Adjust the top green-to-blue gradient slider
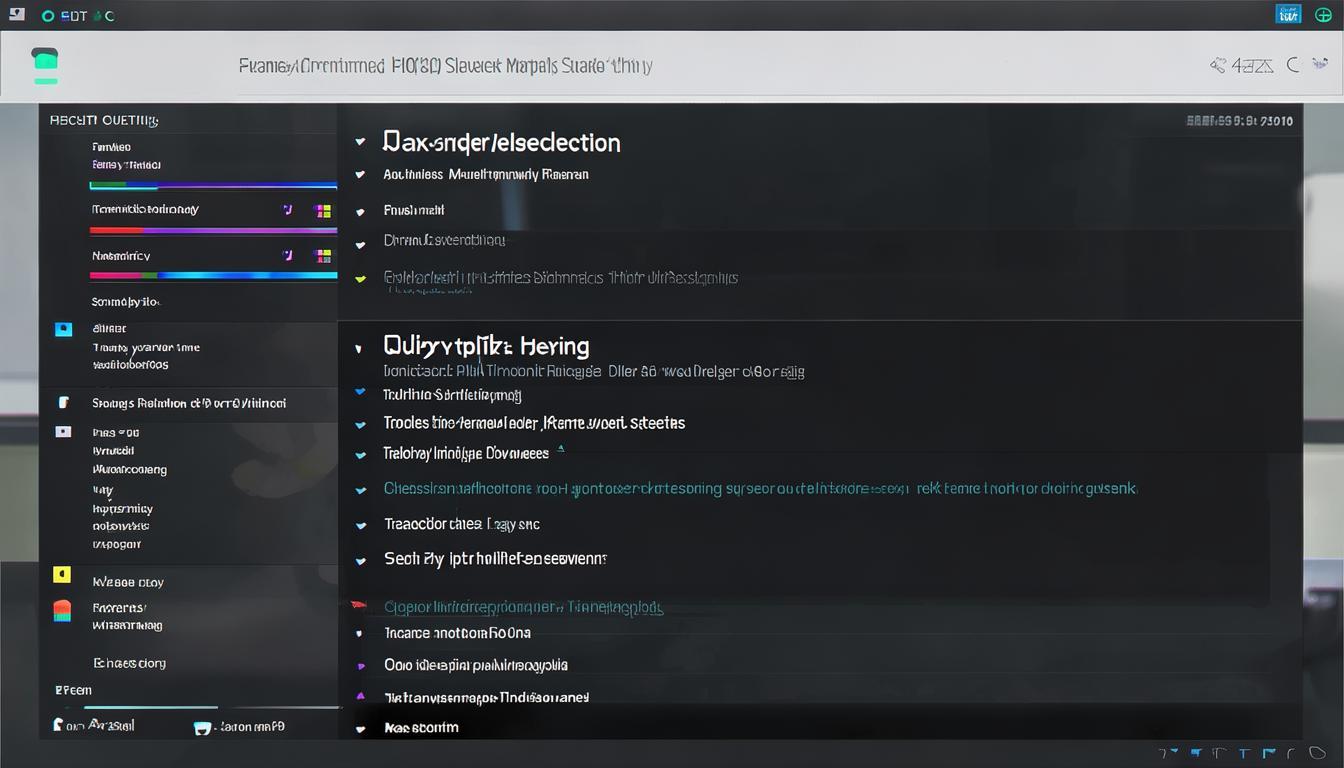Viewport: 1344px width, 768px height. pyautogui.click(x=213, y=185)
